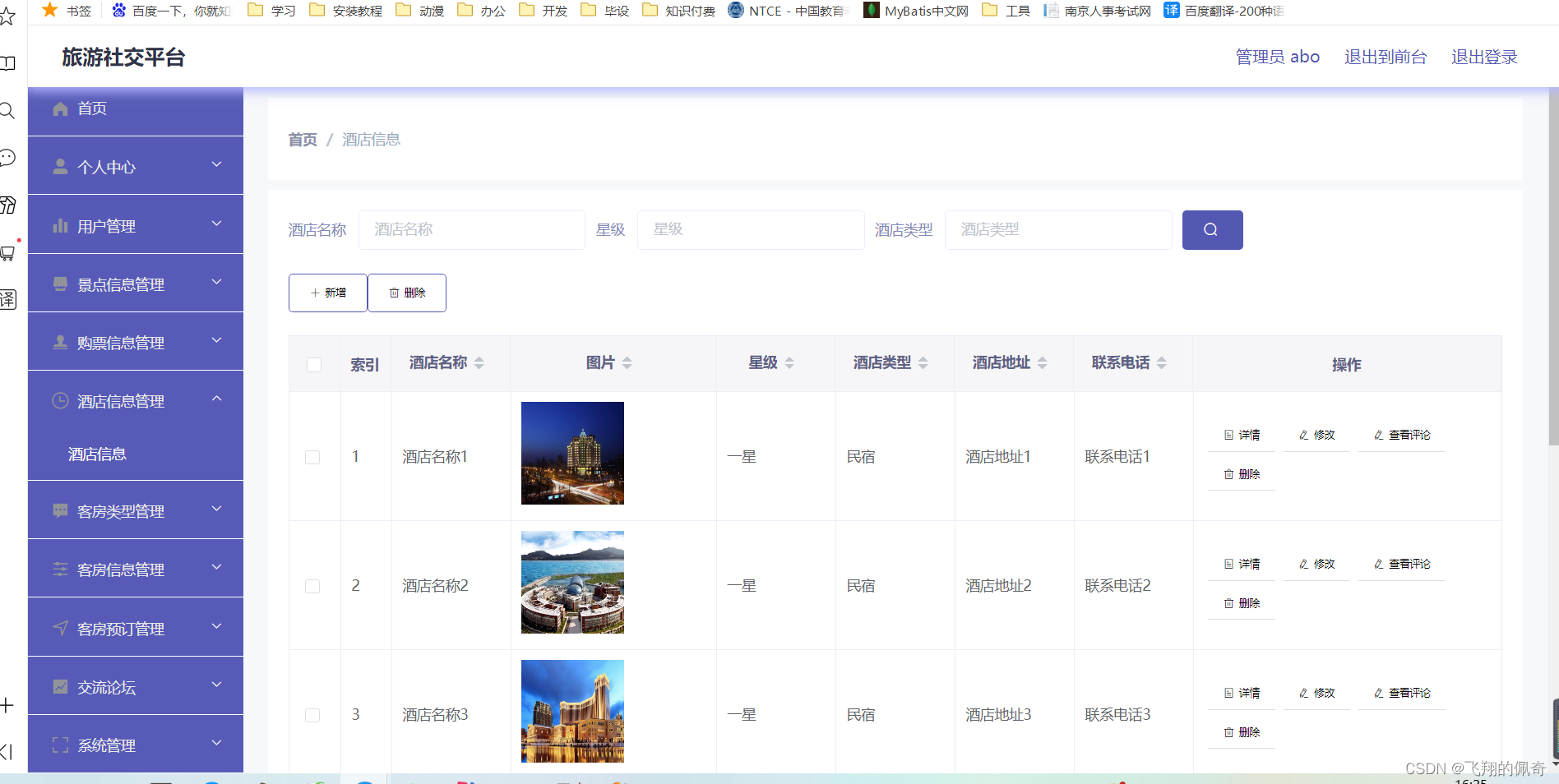This screenshot has width=1559, height=784.
Task: Click the translate icon in the browser sidebar
Action: point(9,299)
